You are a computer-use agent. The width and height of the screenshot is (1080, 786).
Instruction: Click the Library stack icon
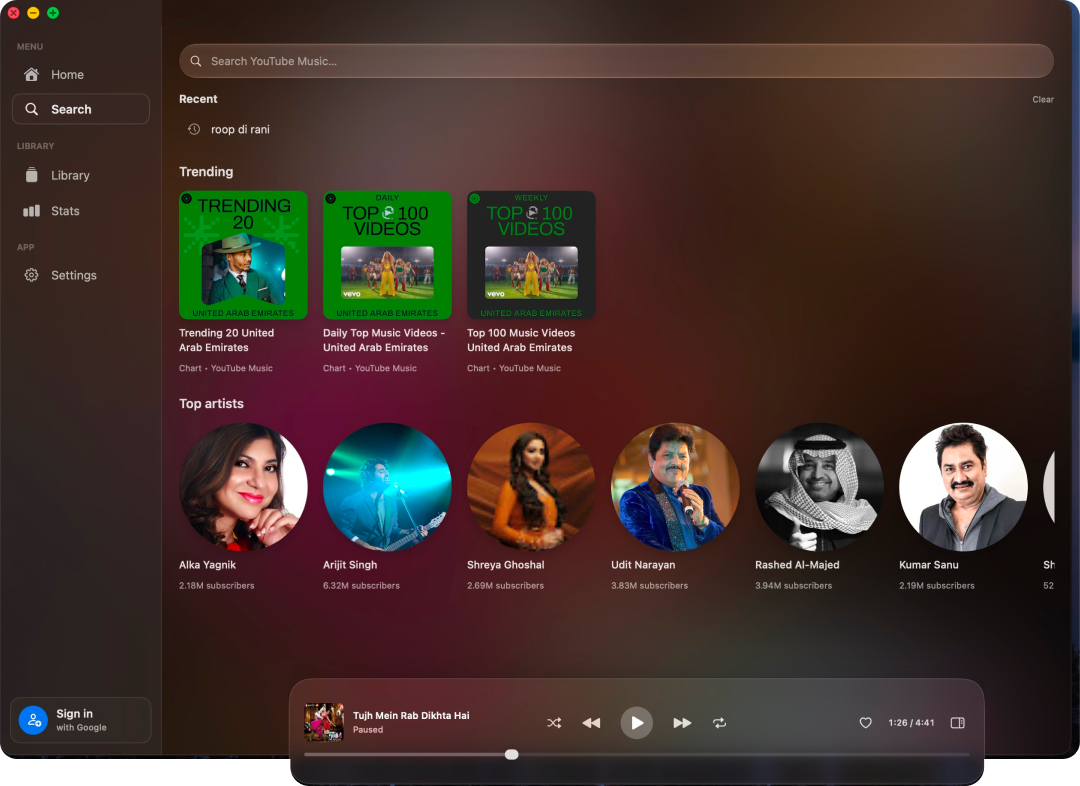32,175
